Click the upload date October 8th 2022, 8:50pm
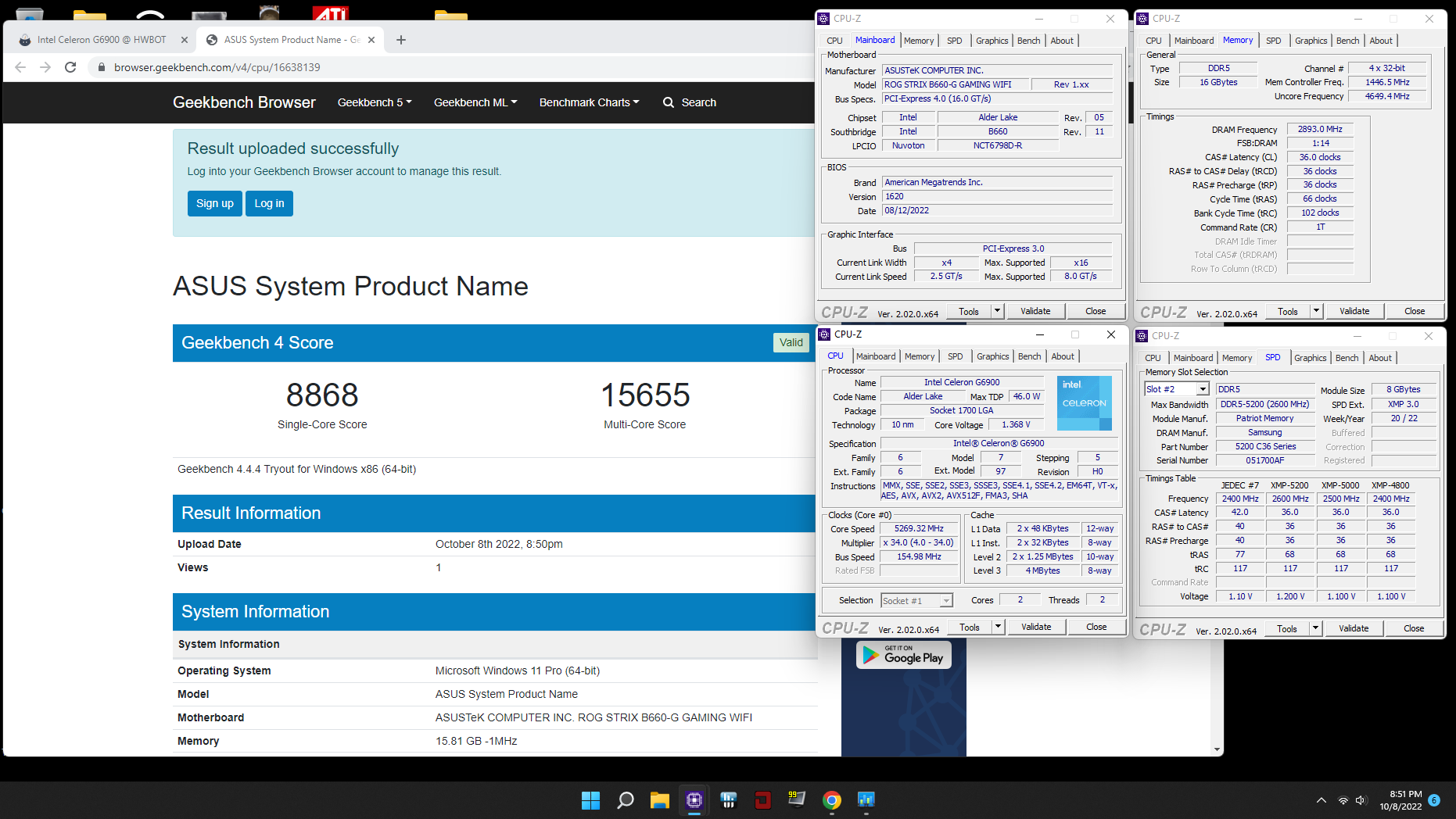 tap(499, 544)
